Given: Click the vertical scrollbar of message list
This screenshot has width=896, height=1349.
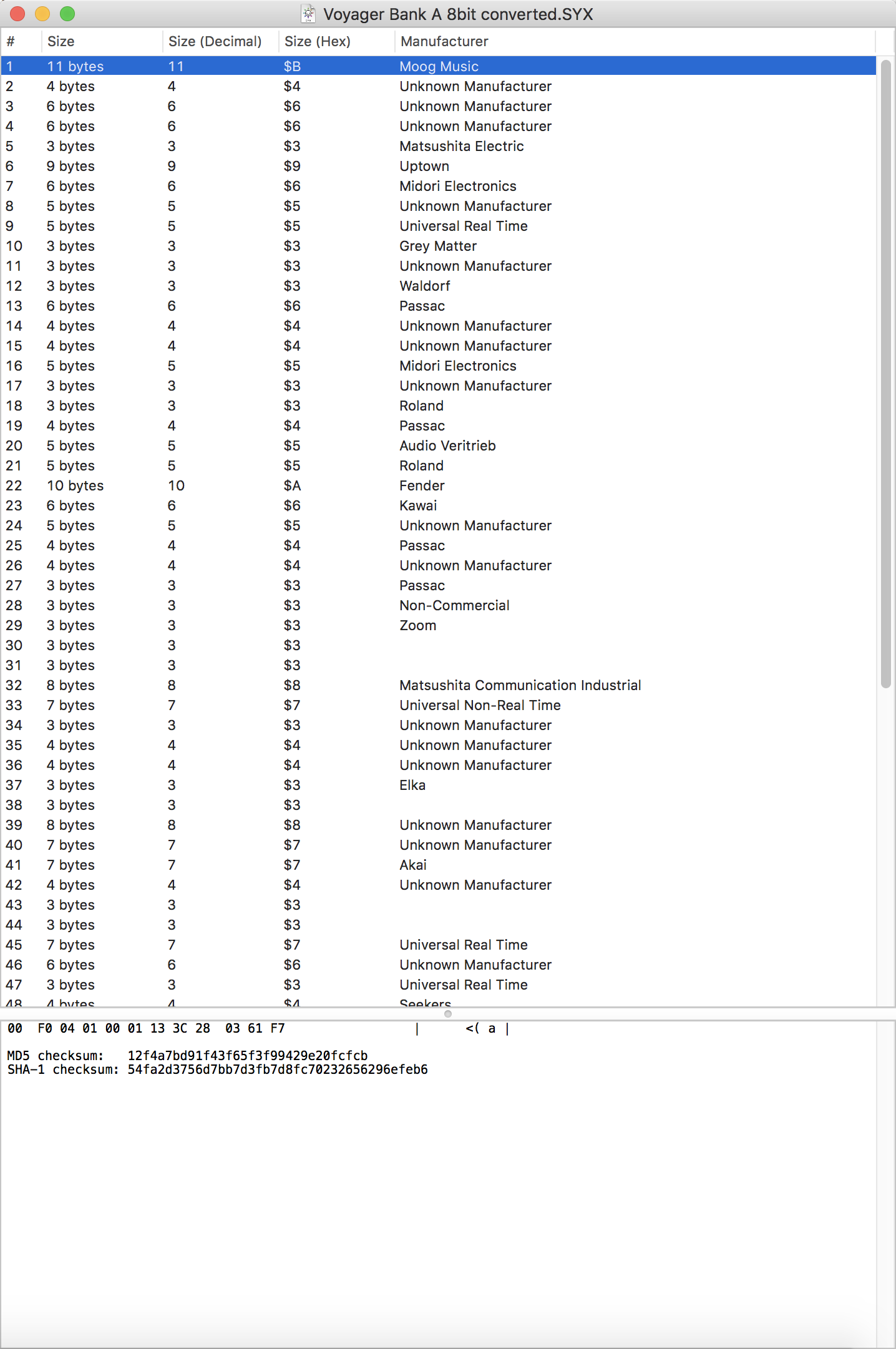Looking at the screenshot, I should pyautogui.click(x=885, y=374).
